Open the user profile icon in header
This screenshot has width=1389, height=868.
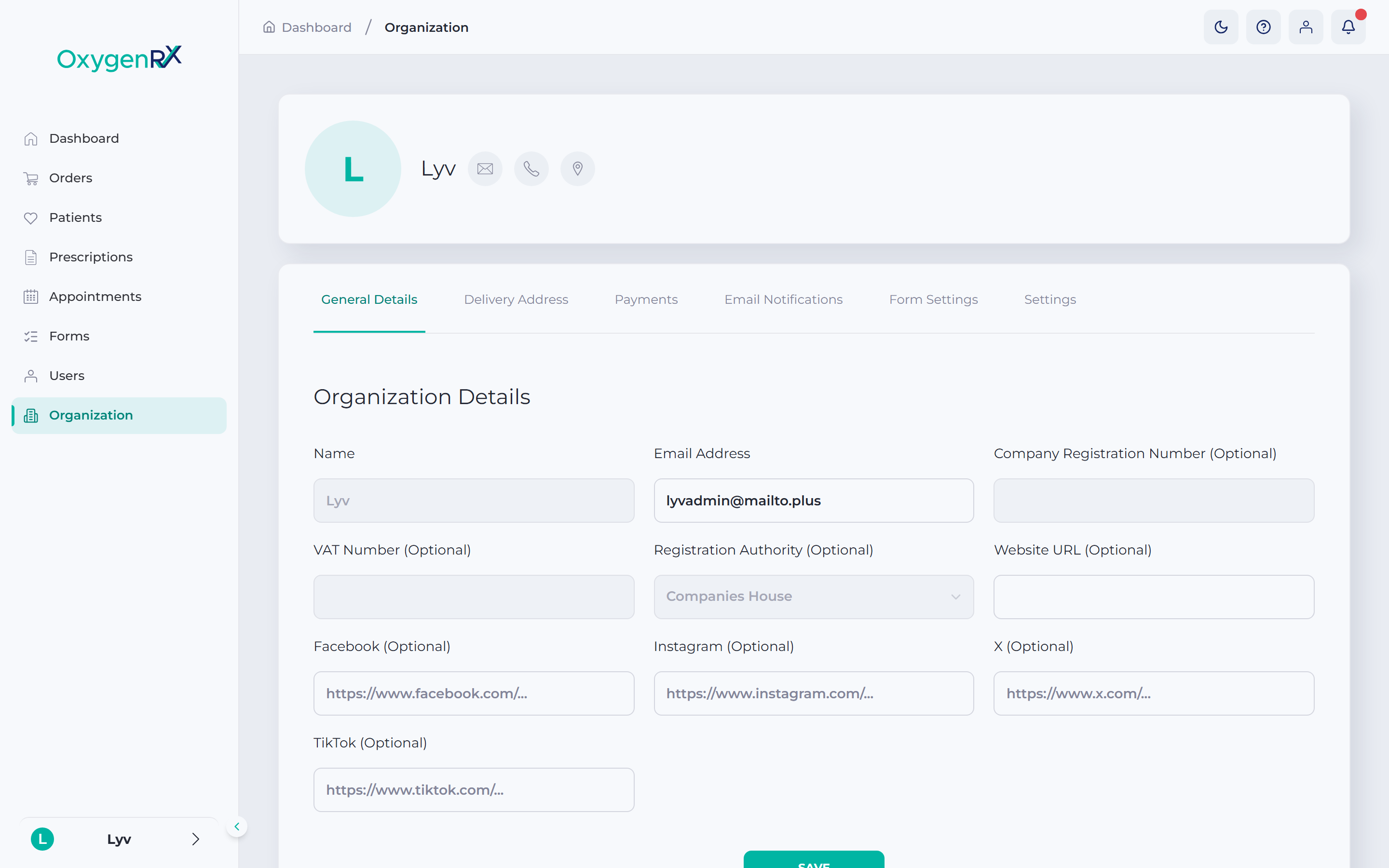click(1306, 27)
